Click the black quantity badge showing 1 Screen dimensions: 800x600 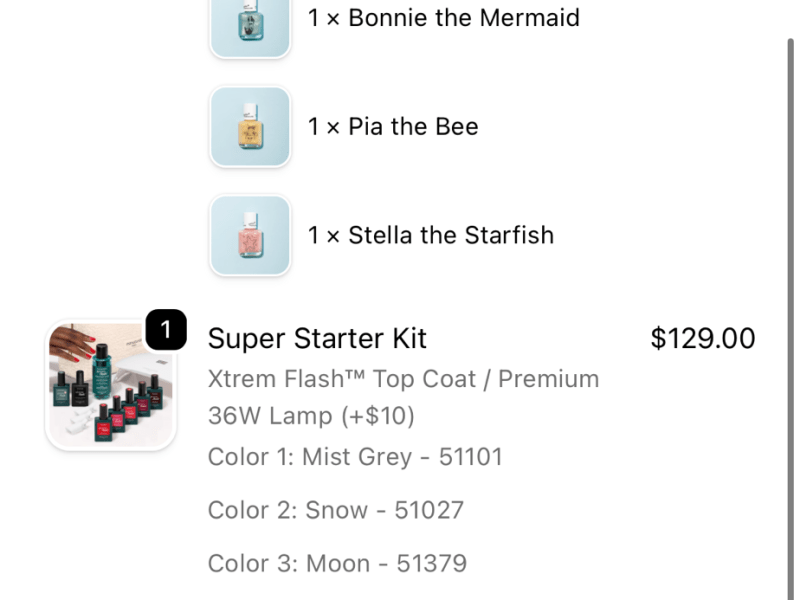click(166, 330)
